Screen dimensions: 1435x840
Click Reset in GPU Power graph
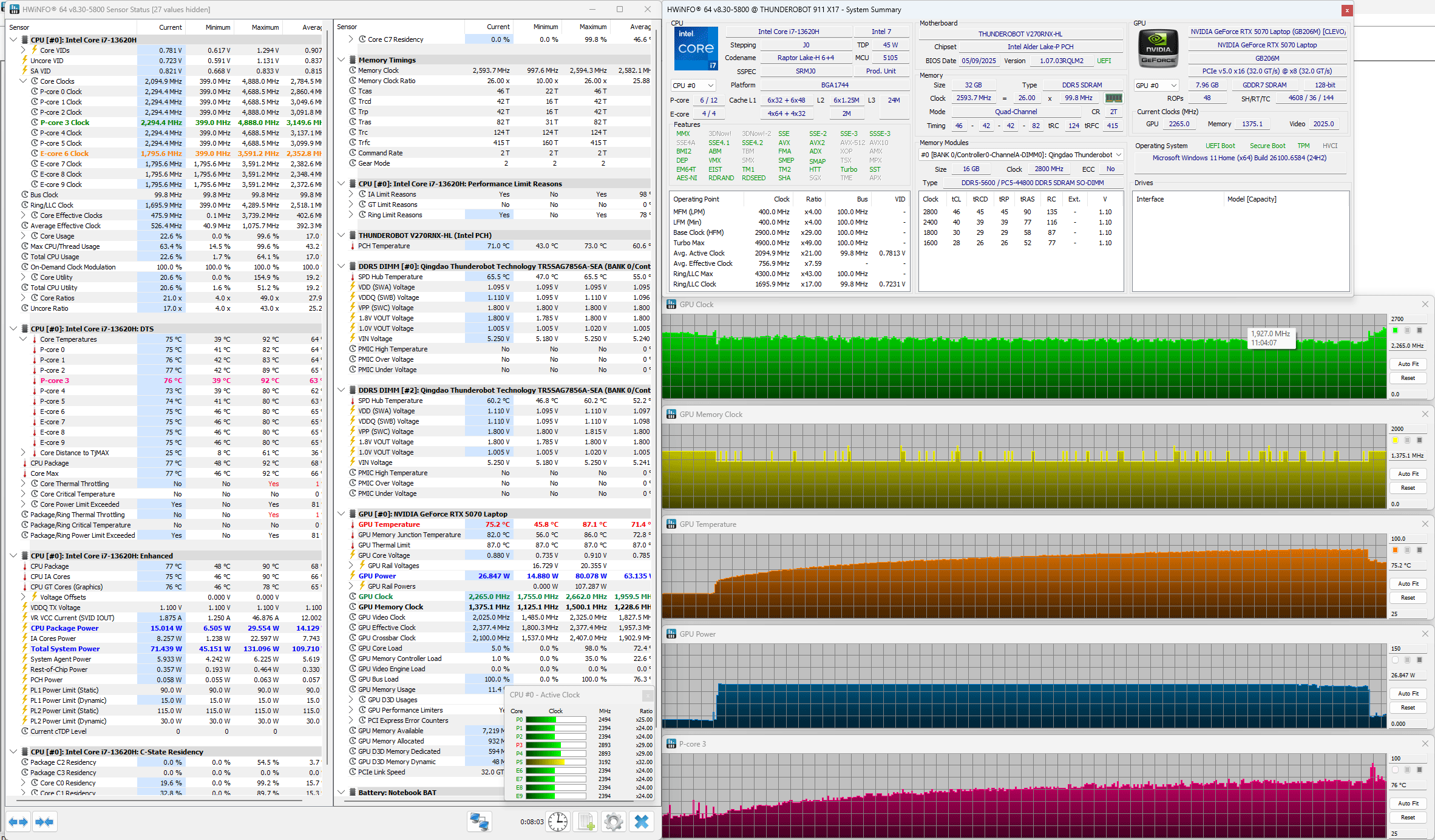coord(1408,707)
